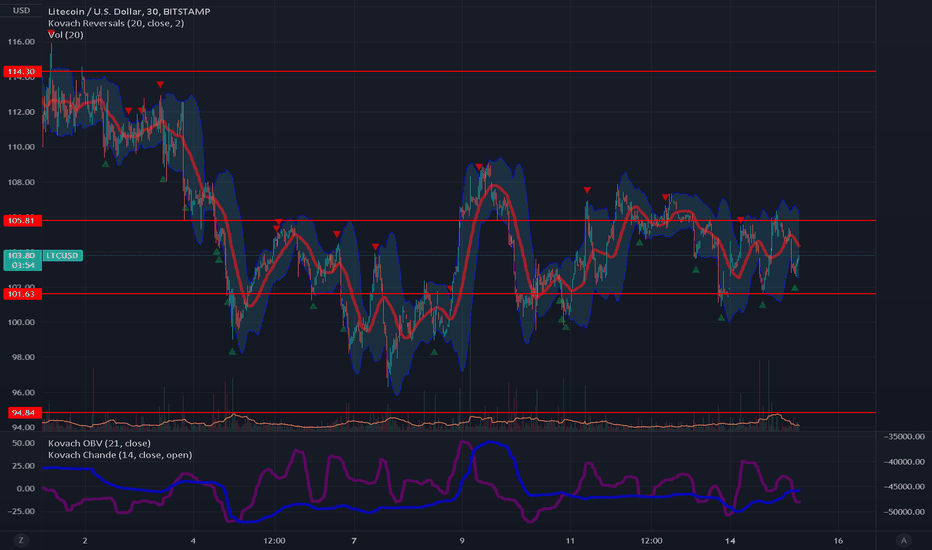Click date 11 on the time axis
Viewport: 932px width, 550px height.
570,541
